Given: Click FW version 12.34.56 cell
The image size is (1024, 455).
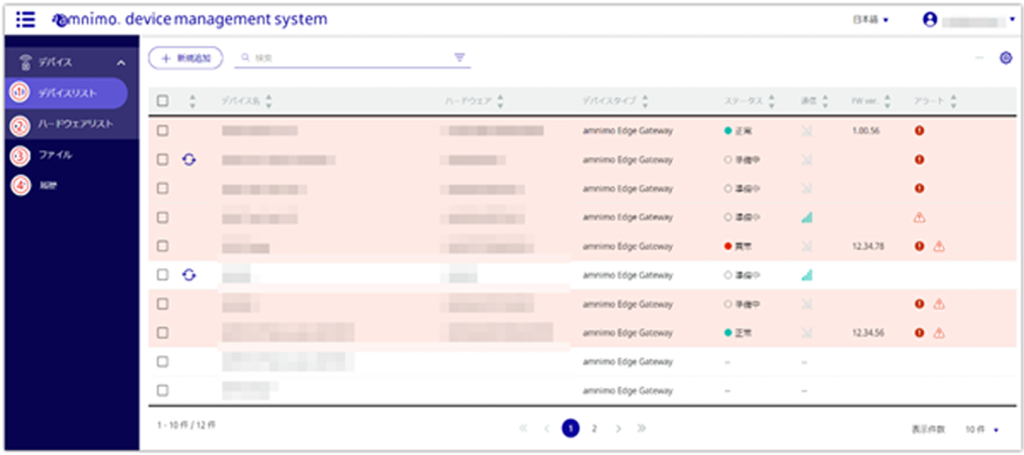Looking at the screenshot, I should 868,333.
